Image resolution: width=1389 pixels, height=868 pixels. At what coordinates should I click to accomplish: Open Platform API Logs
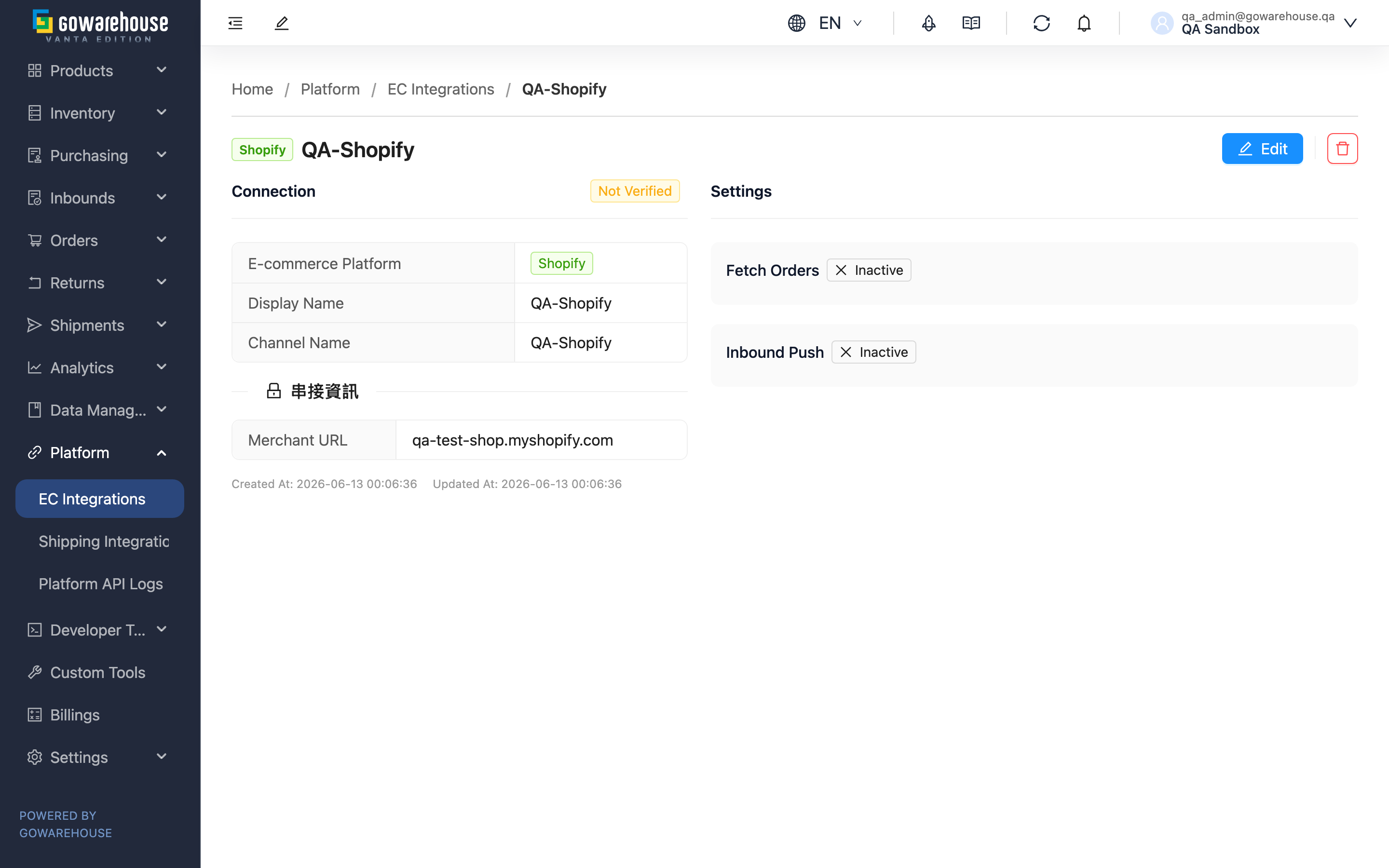pyautogui.click(x=101, y=584)
